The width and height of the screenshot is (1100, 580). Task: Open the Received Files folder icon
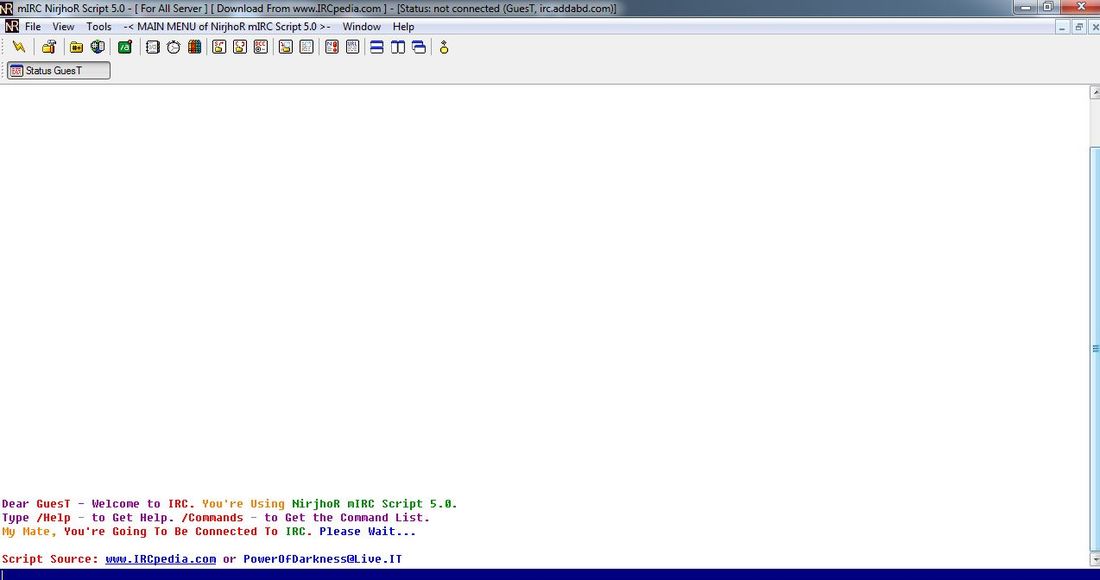point(286,47)
